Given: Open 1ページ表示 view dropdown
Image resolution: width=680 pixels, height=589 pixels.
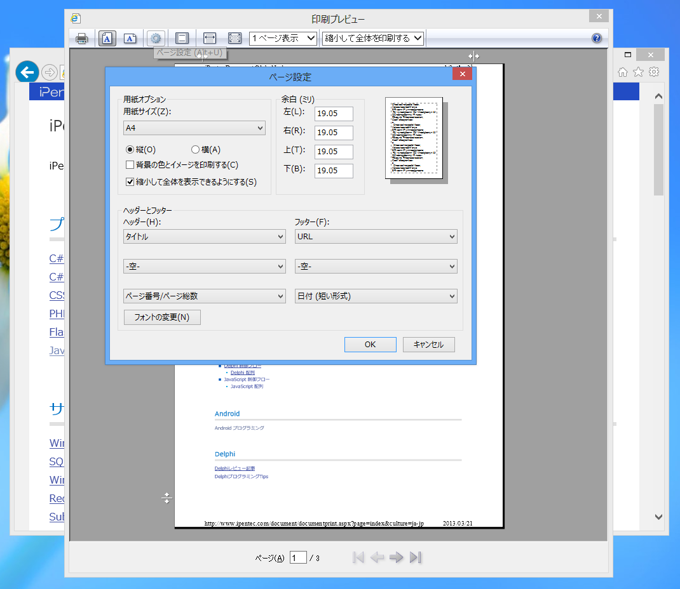Looking at the screenshot, I should point(283,38).
